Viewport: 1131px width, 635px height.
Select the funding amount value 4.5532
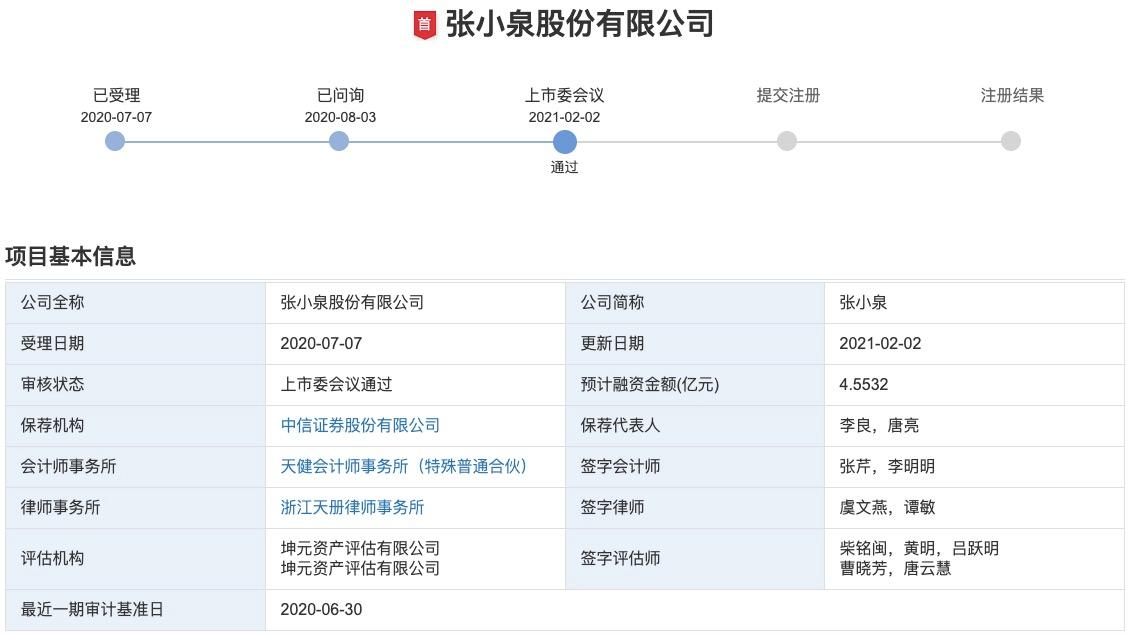(862, 384)
